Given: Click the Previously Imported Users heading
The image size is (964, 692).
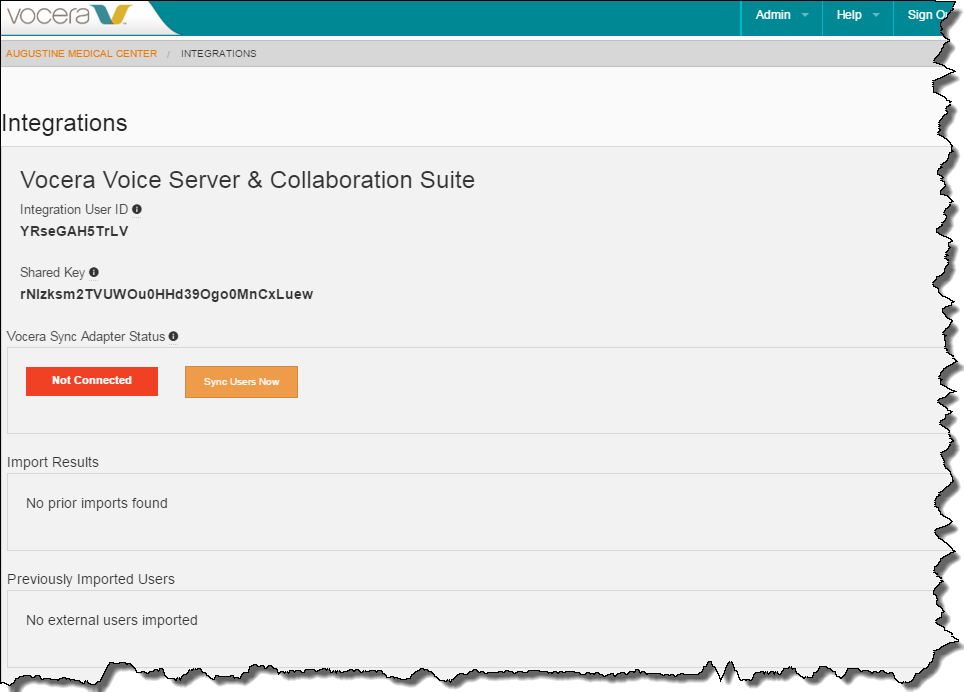Looking at the screenshot, I should tap(90, 579).
